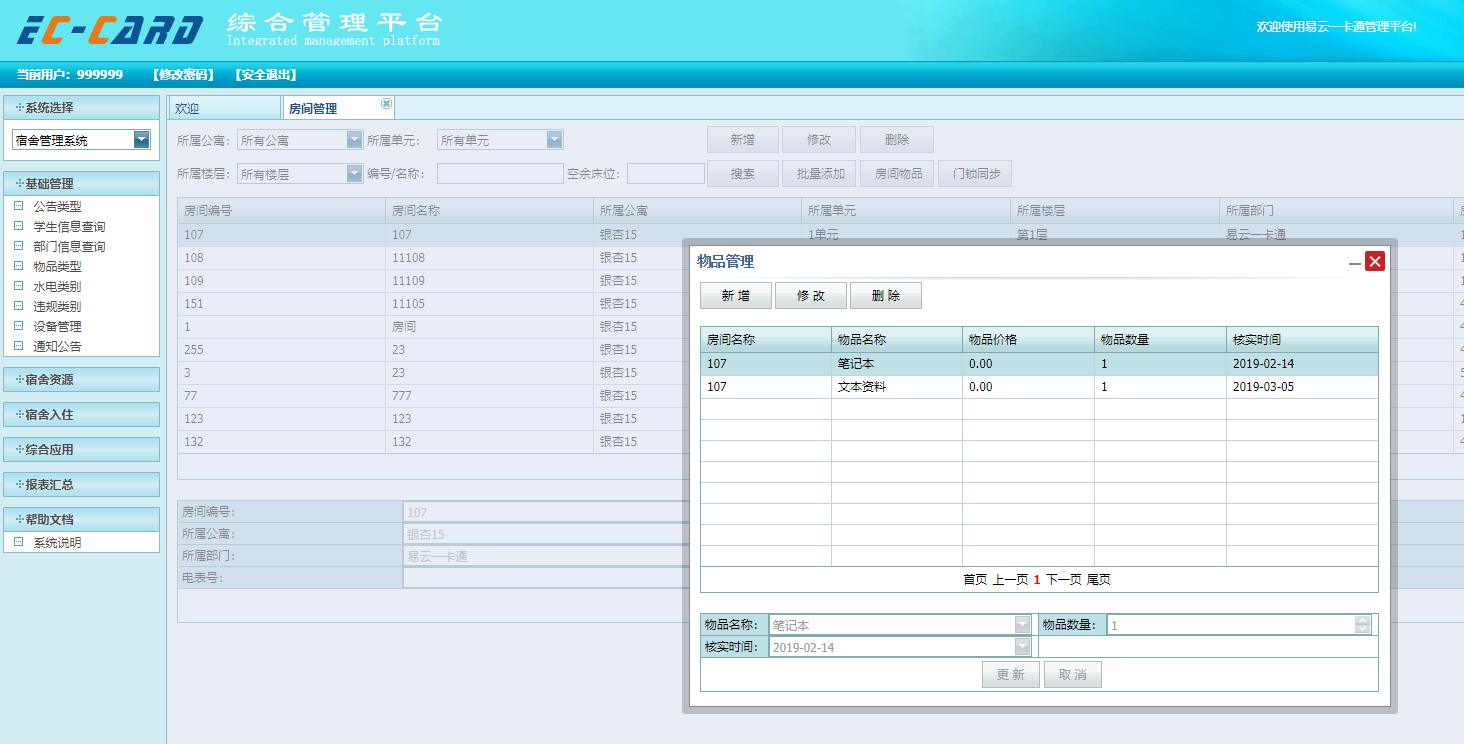Expand the 宿舍入住 section
Viewport: 1464px width, 744px height.
coord(81,414)
